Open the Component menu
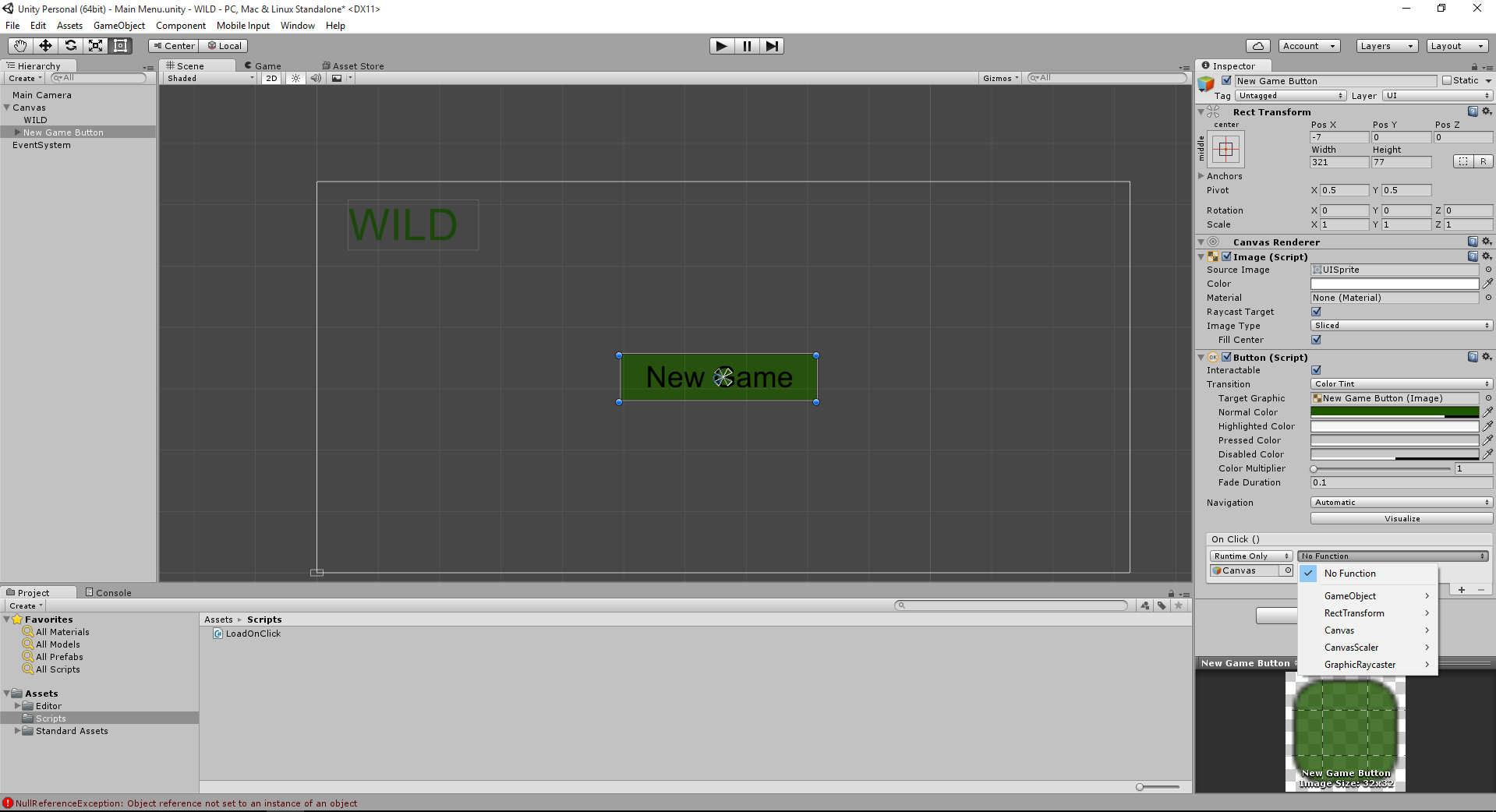The width and height of the screenshot is (1496, 812). 181,26
